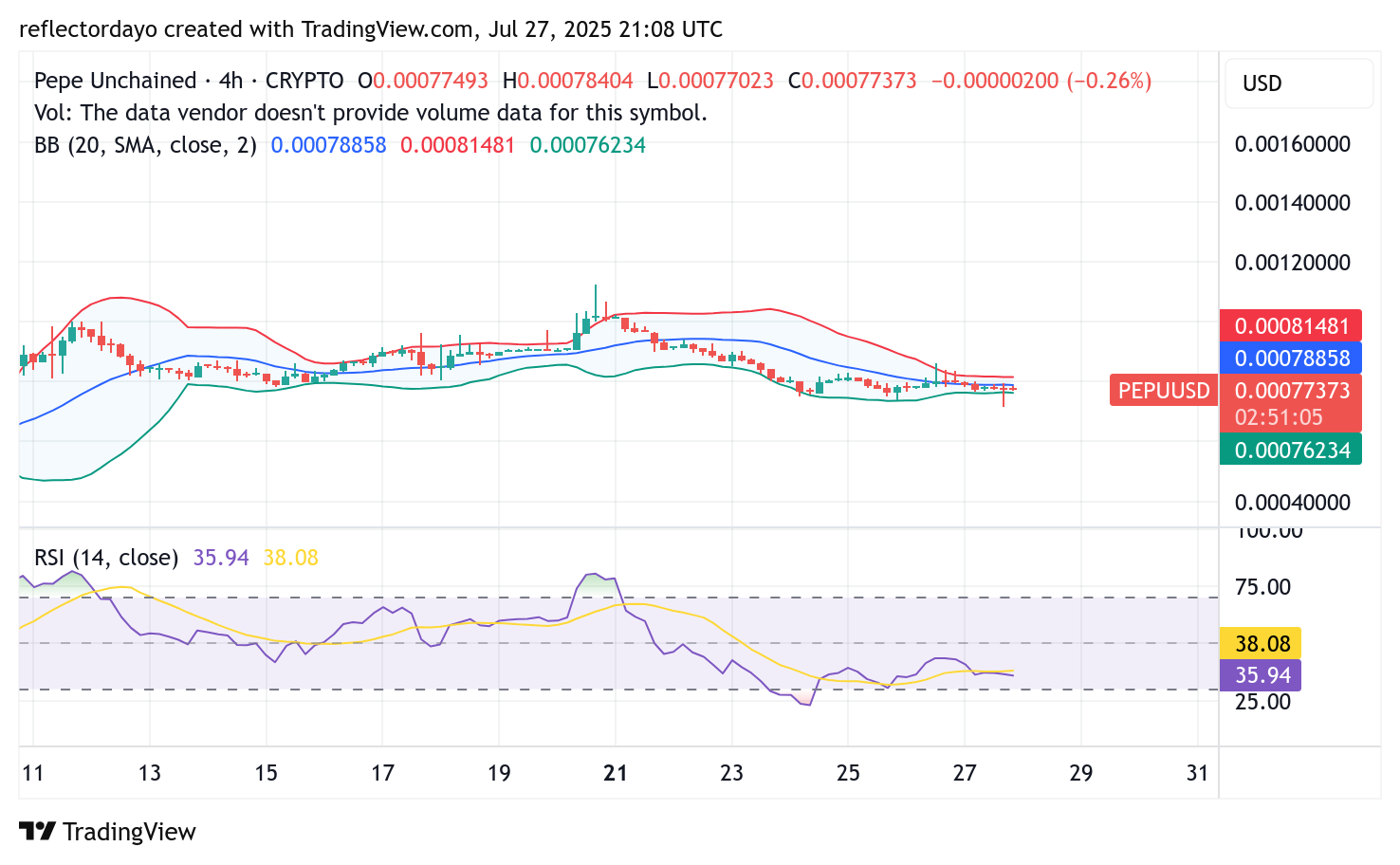Viewport: 1400px width, 865px height.
Task: Click the yellow 38.08 RSI axis label
Action: (x=1261, y=644)
